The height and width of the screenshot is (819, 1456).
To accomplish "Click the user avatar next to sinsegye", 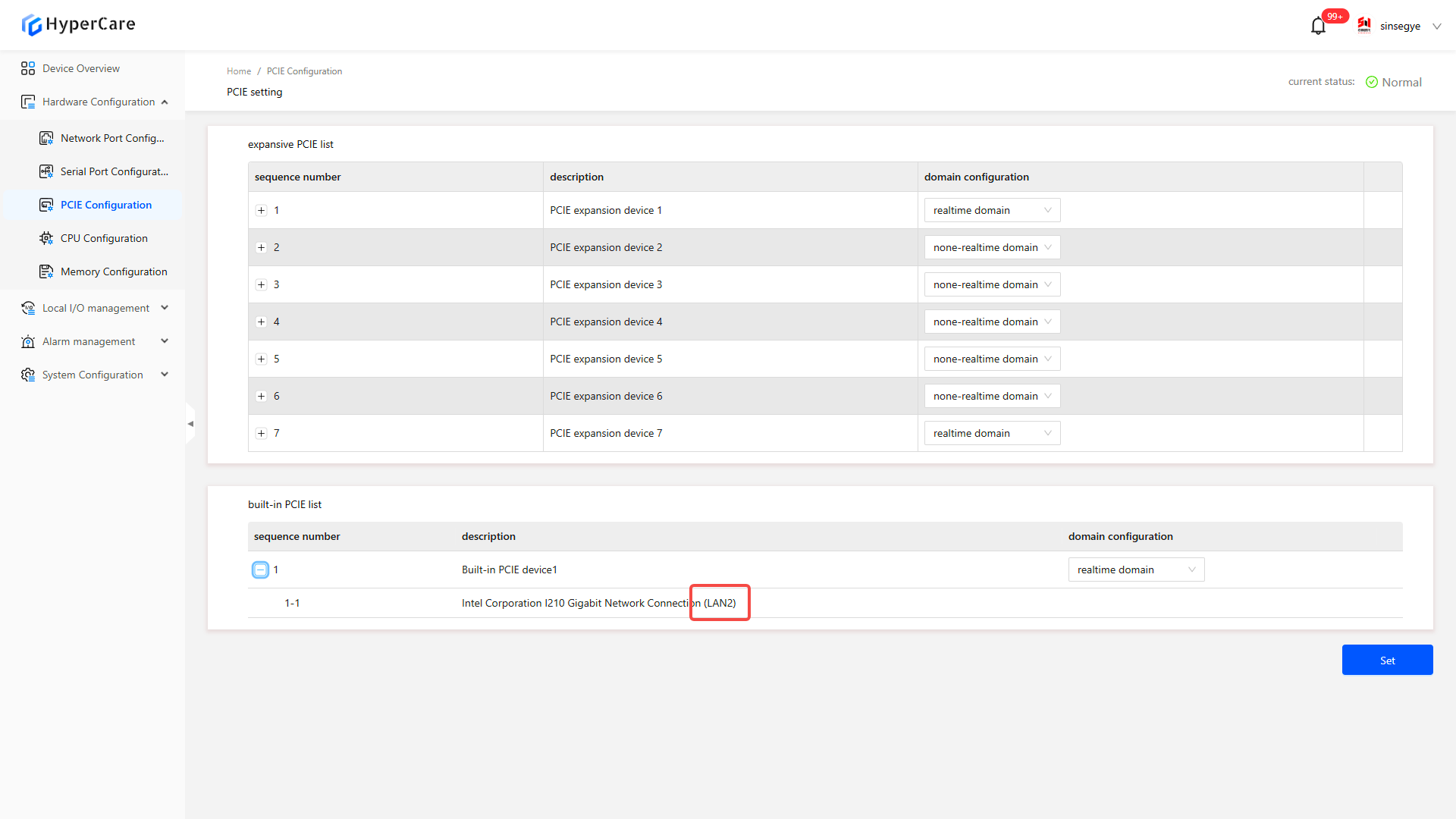I will tap(1364, 26).
